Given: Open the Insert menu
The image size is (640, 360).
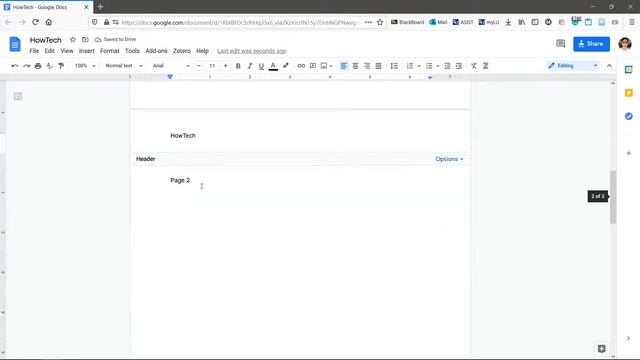Looking at the screenshot, I should point(87,51).
